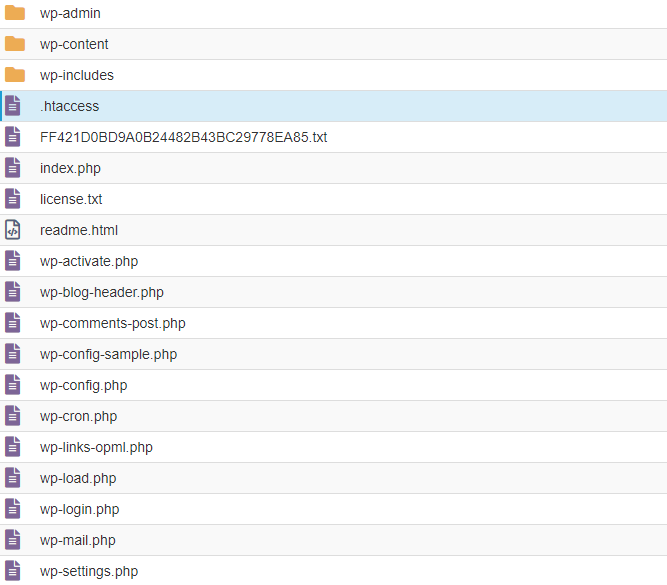This screenshot has width=667, height=585.
Task: Select the index.php file name
Action: point(70,168)
